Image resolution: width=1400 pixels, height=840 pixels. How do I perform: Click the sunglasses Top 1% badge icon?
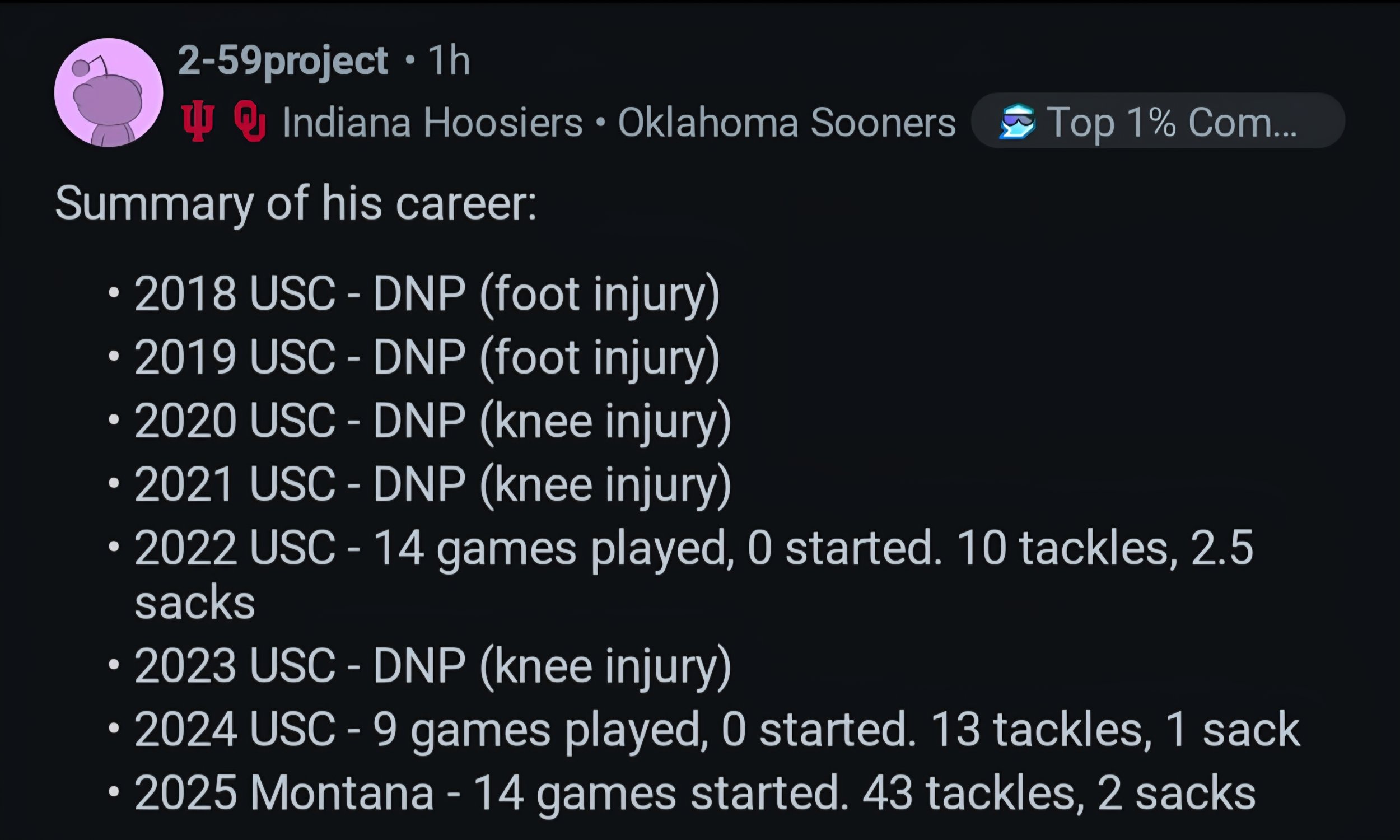pos(1017,121)
